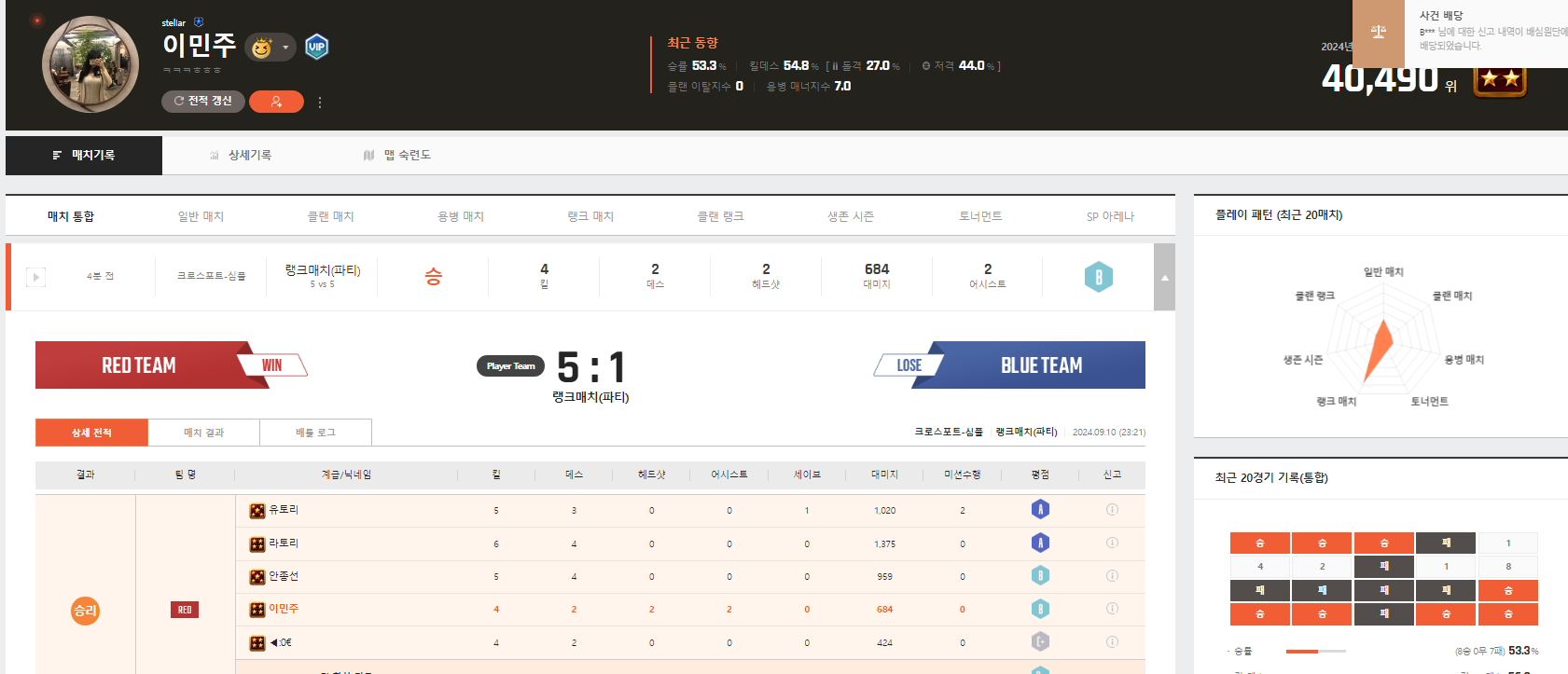Click the 전적 갱신 refresh button
Viewport: 1568px width, 674px height.
pos(202,102)
